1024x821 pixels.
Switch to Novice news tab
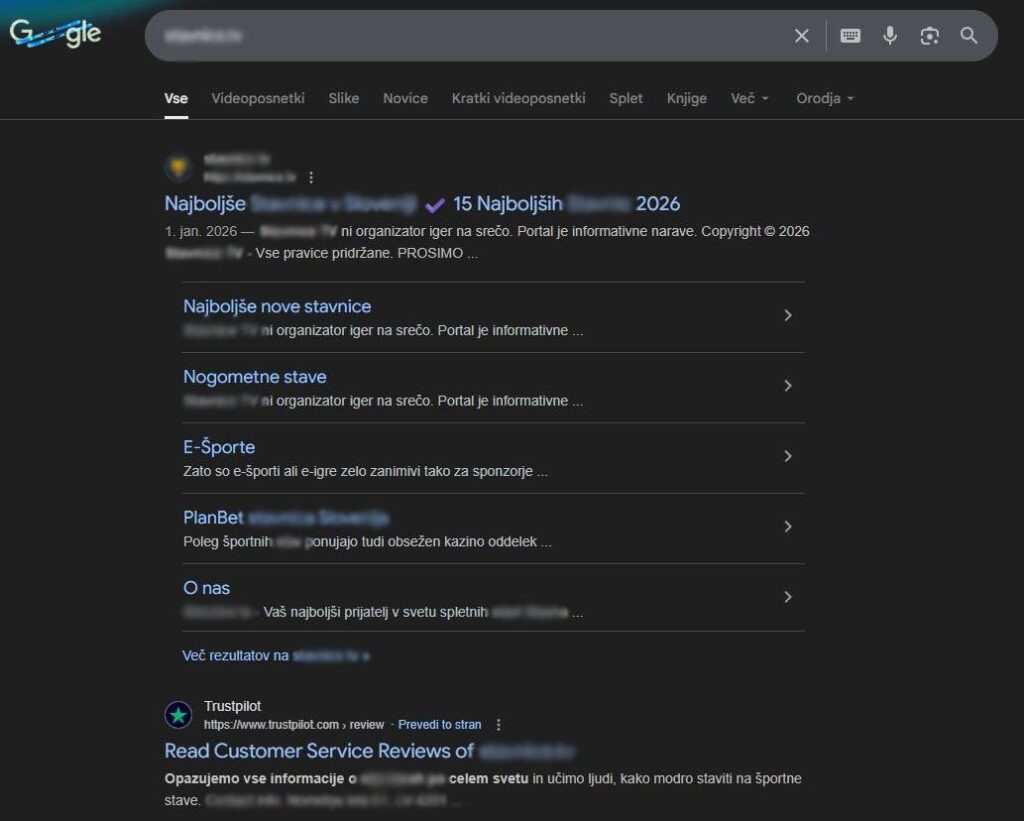coord(405,98)
